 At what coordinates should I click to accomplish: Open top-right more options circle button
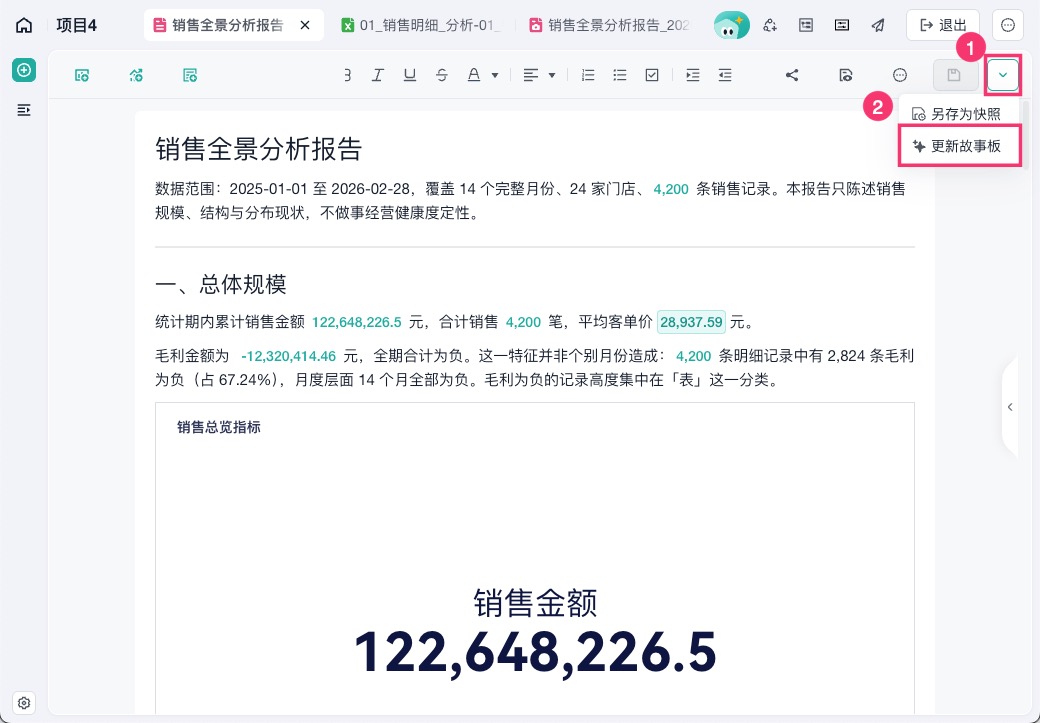coord(1008,26)
